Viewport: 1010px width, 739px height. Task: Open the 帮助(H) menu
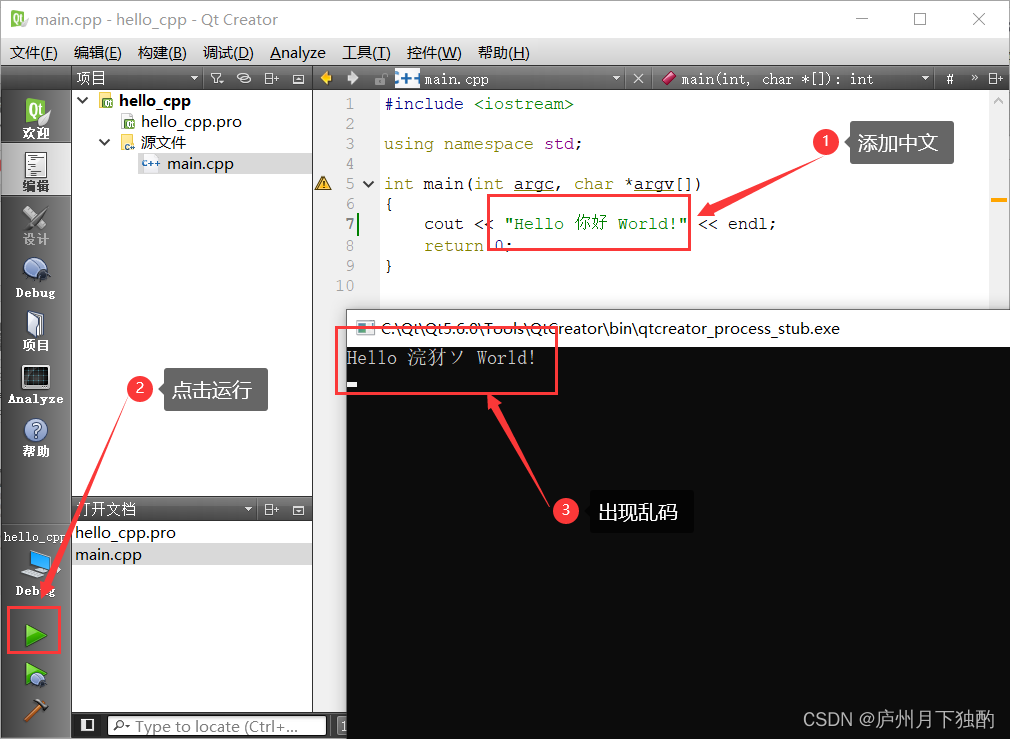(503, 53)
